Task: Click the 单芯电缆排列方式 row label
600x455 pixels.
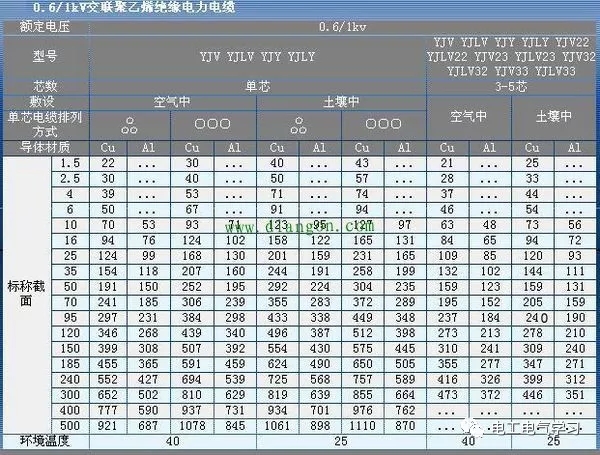Action: (x=45, y=125)
